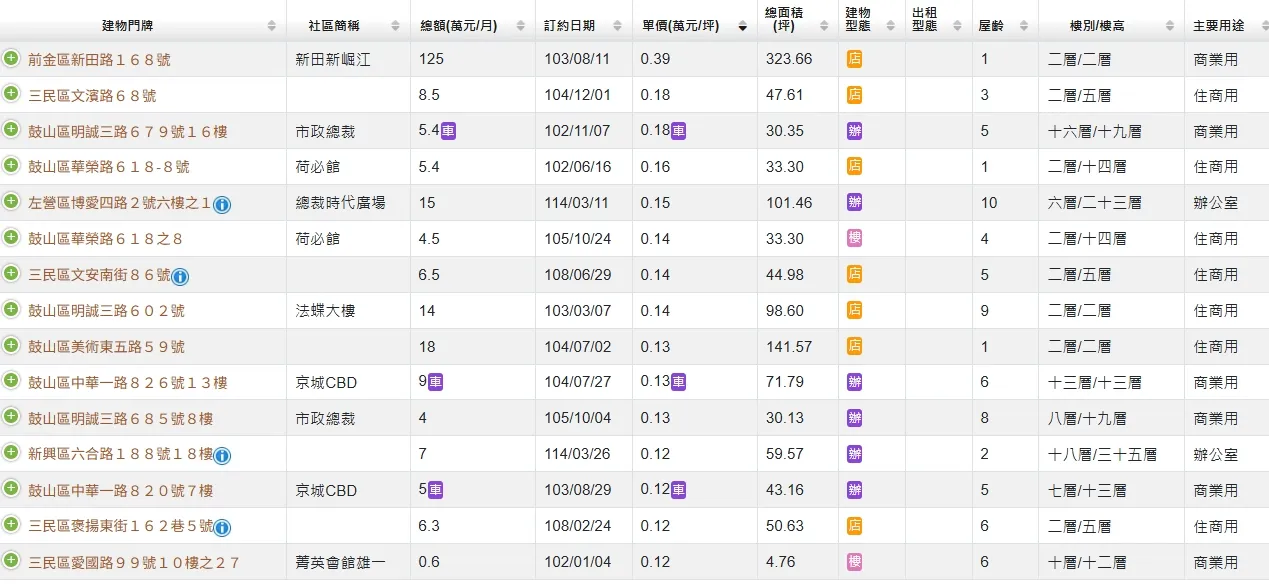
Task: Click 車 badge beside 0.13 unit price
Action: 678,382
